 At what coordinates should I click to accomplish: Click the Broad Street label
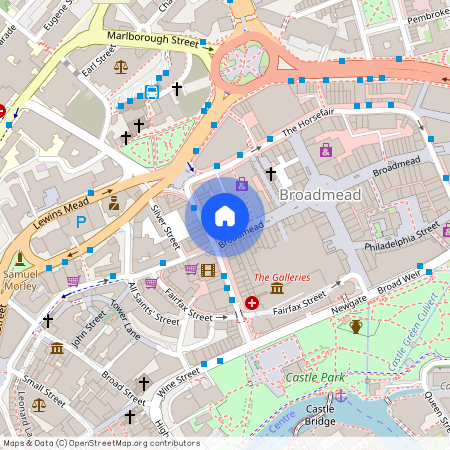tap(123, 388)
